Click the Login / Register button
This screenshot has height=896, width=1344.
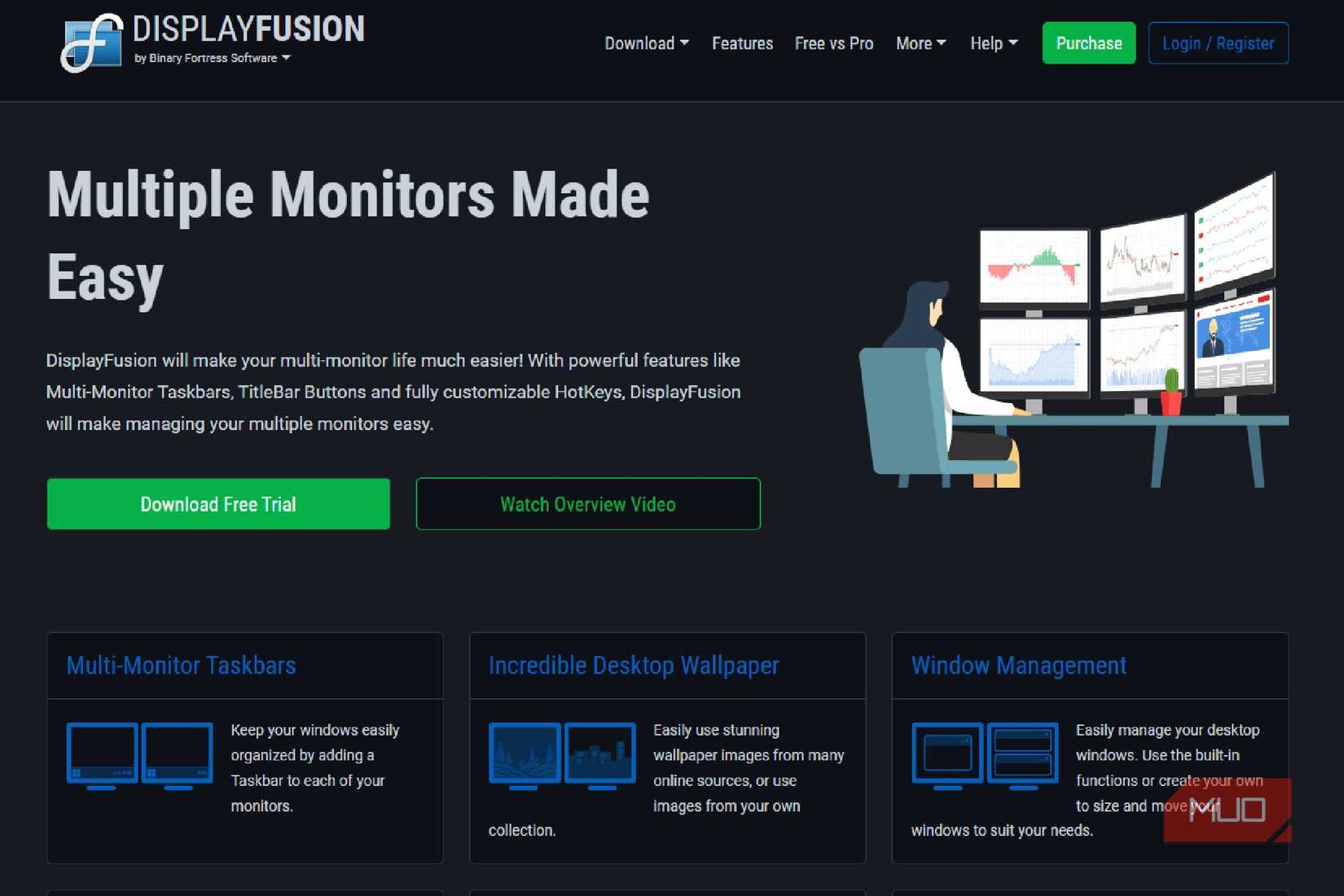pos(1218,43)
